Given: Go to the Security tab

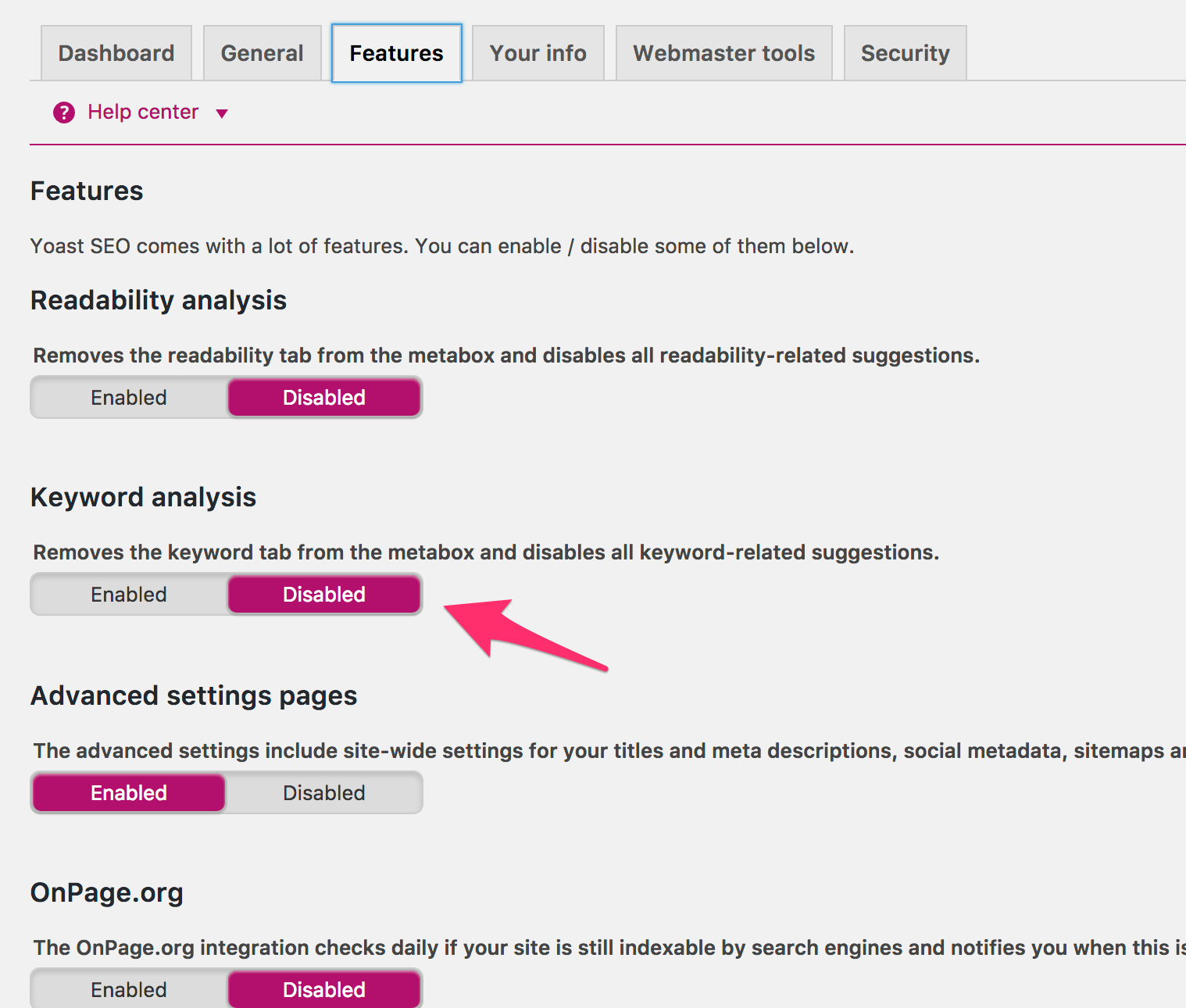Looking at the screenshot, I should coord(906,53).
